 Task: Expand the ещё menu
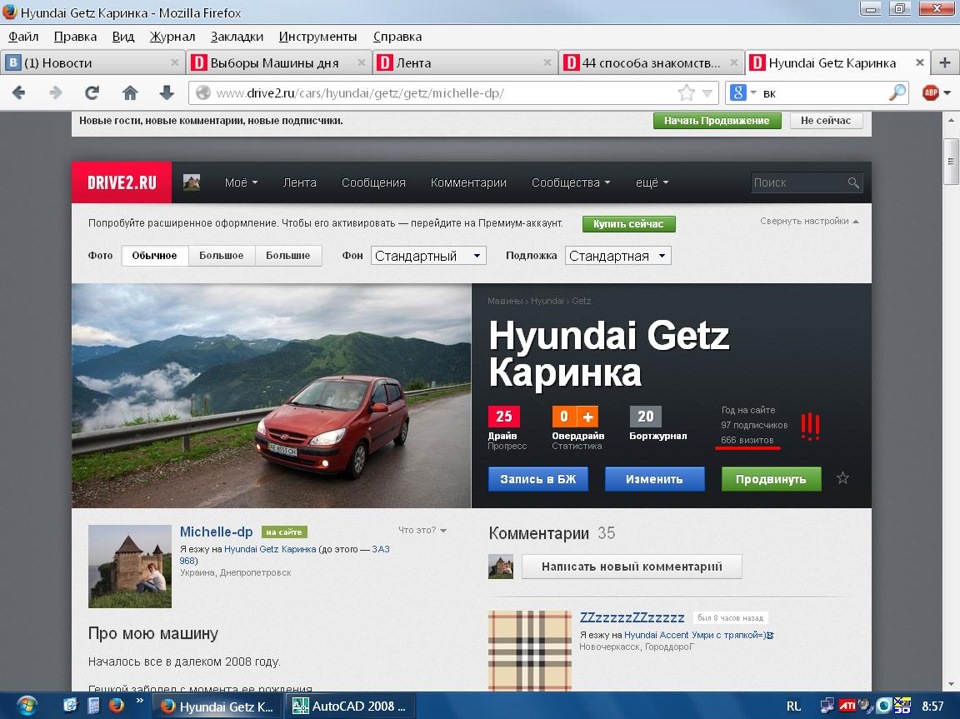(652, 183)
